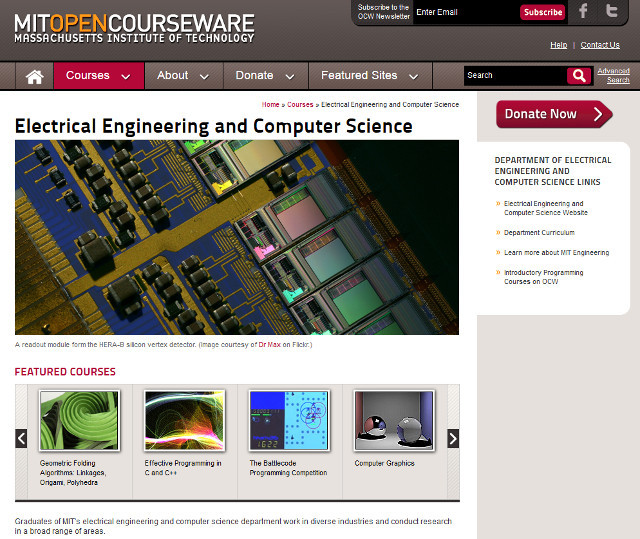This screenshot has width=640, height=539.
Task: Expand the About menu chevron
Action: (x=204, y=76)
